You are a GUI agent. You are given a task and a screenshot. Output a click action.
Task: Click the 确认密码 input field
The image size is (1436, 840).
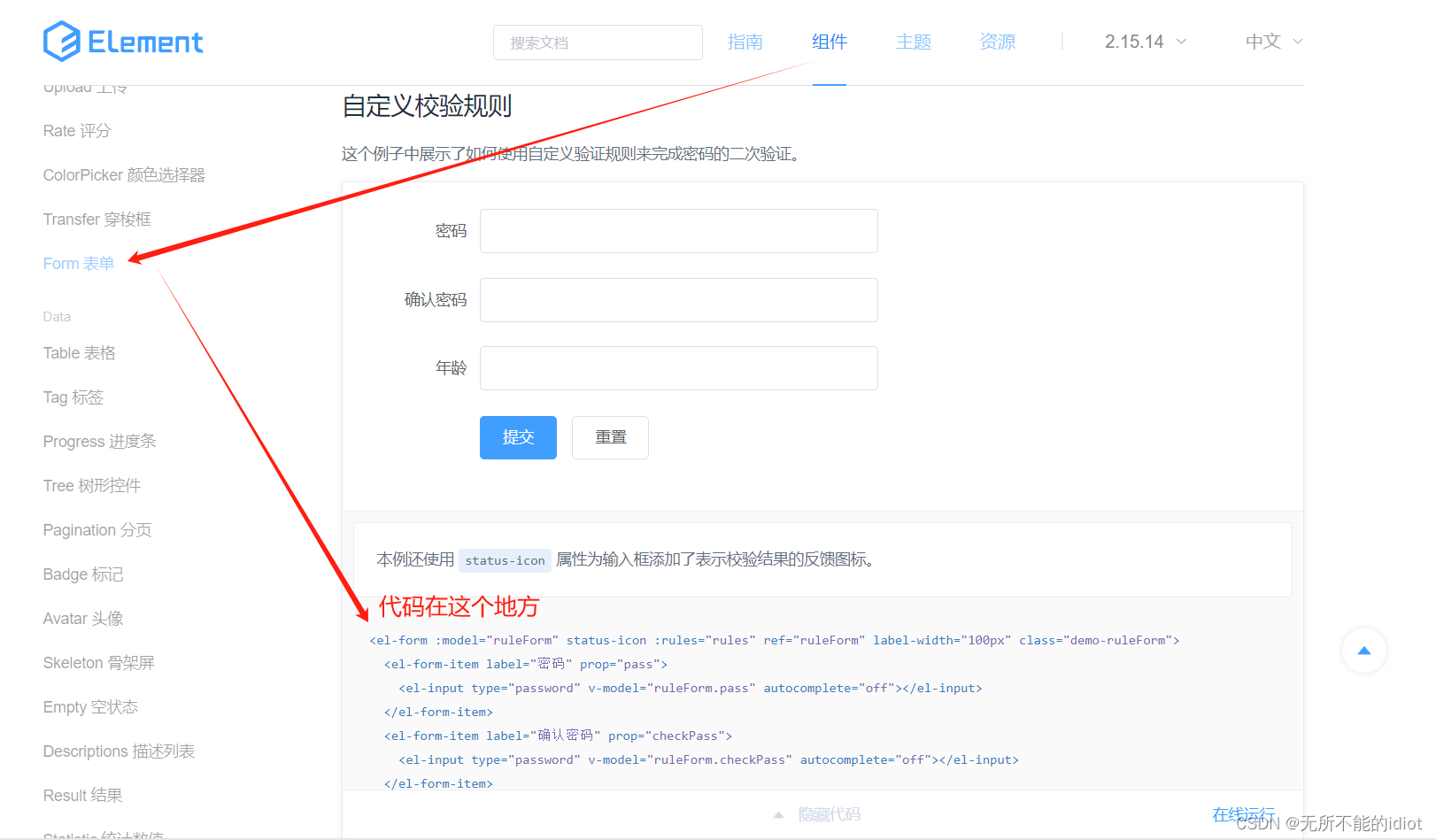tap(679, 300)
